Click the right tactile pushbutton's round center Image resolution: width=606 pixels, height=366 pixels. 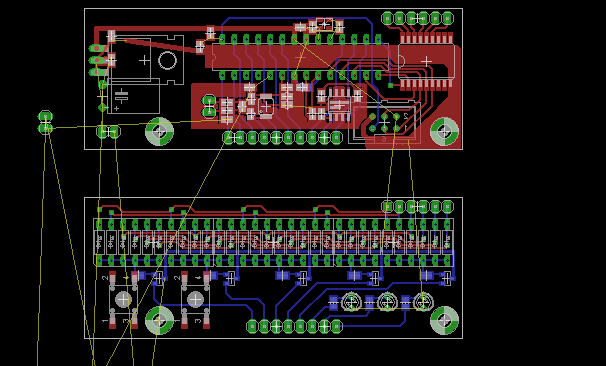click(195, 300)
